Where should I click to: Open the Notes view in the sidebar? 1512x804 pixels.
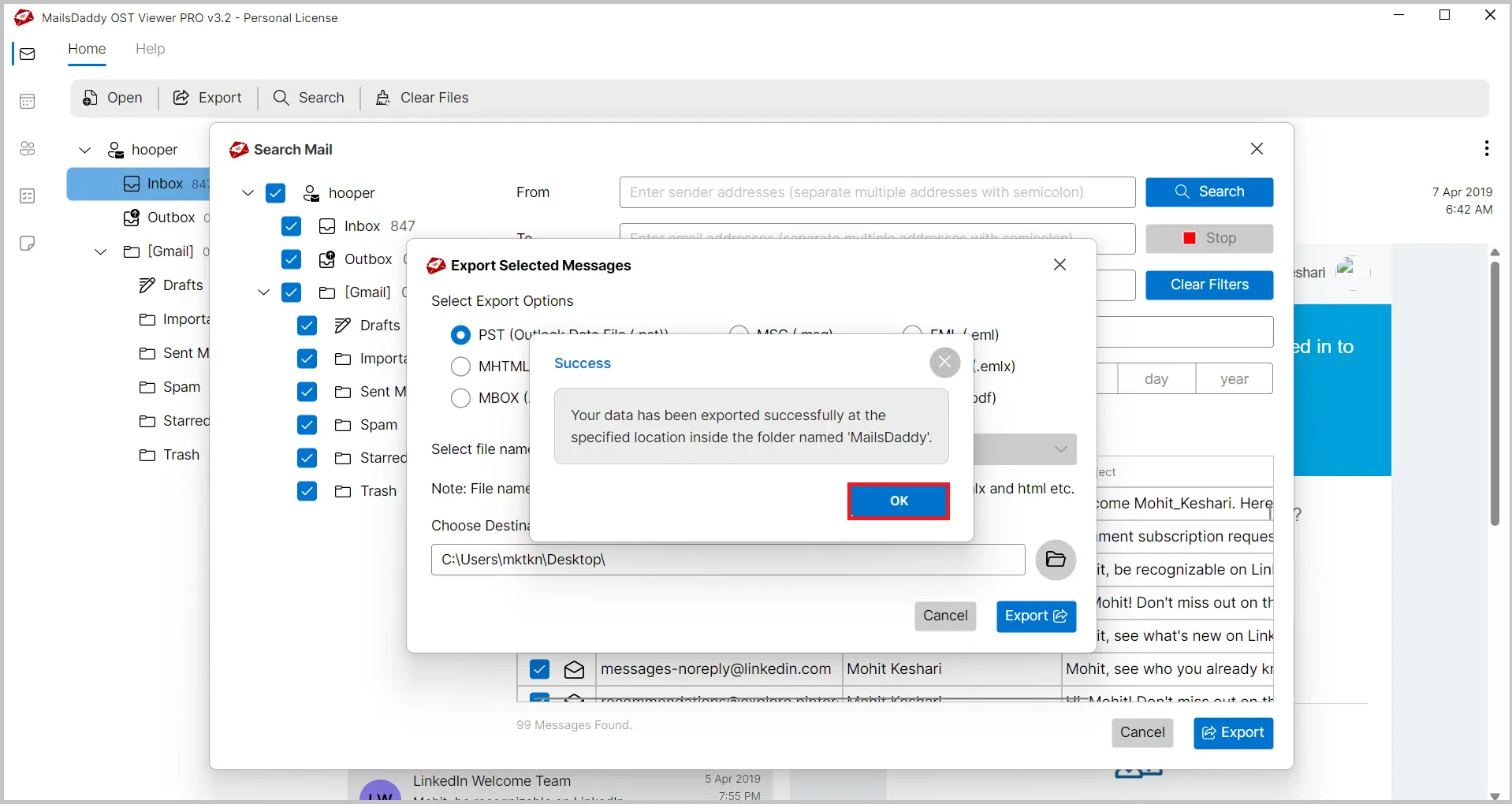coord(28,244)
